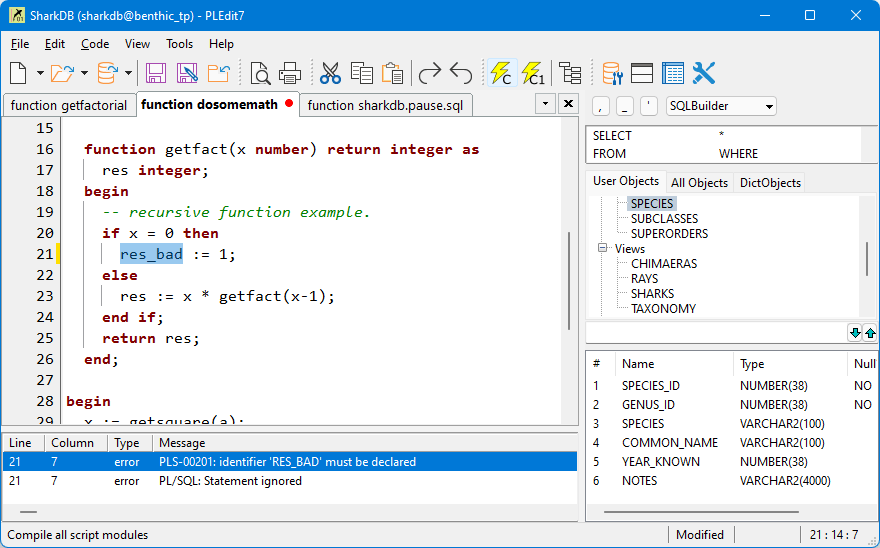Collapse the Views tree node

[603, 249]
